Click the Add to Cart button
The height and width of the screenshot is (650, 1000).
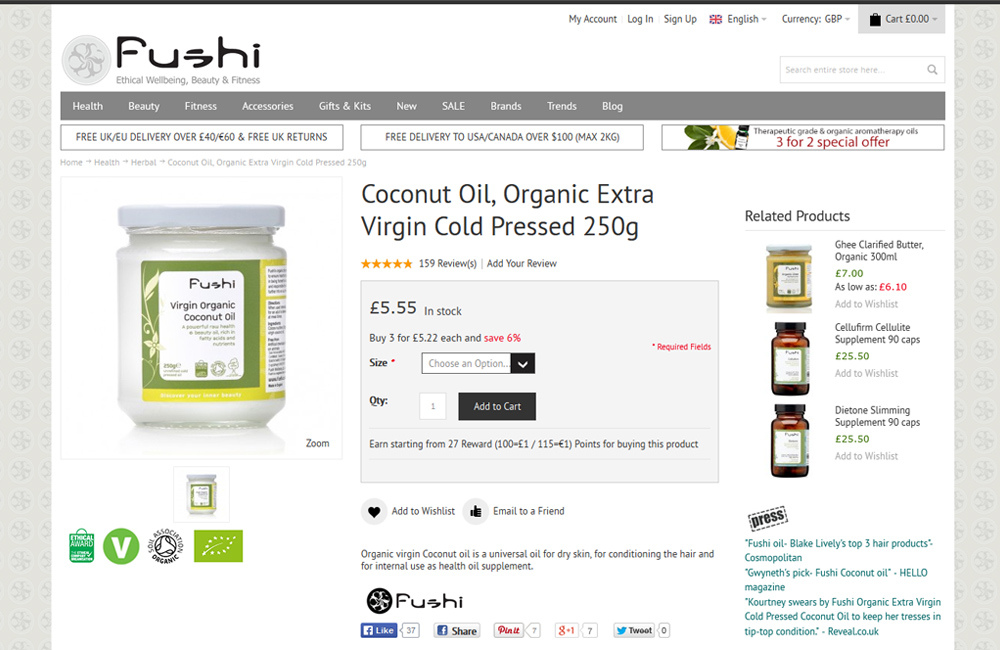[x=497, y=406]
